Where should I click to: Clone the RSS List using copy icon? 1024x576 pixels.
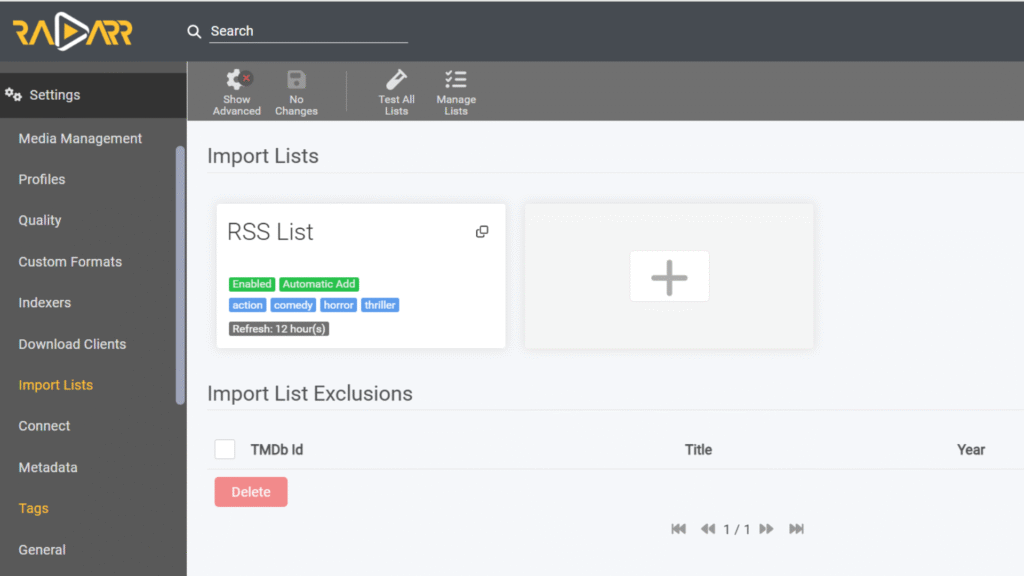click(482, 232)
